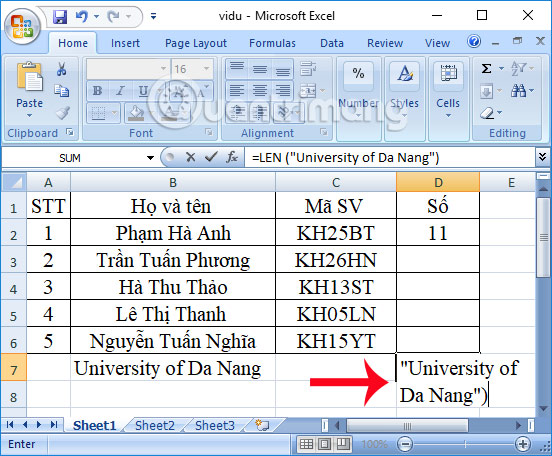Open Find & Select binoculars
552x456 pixels.
tap(519, 91)
